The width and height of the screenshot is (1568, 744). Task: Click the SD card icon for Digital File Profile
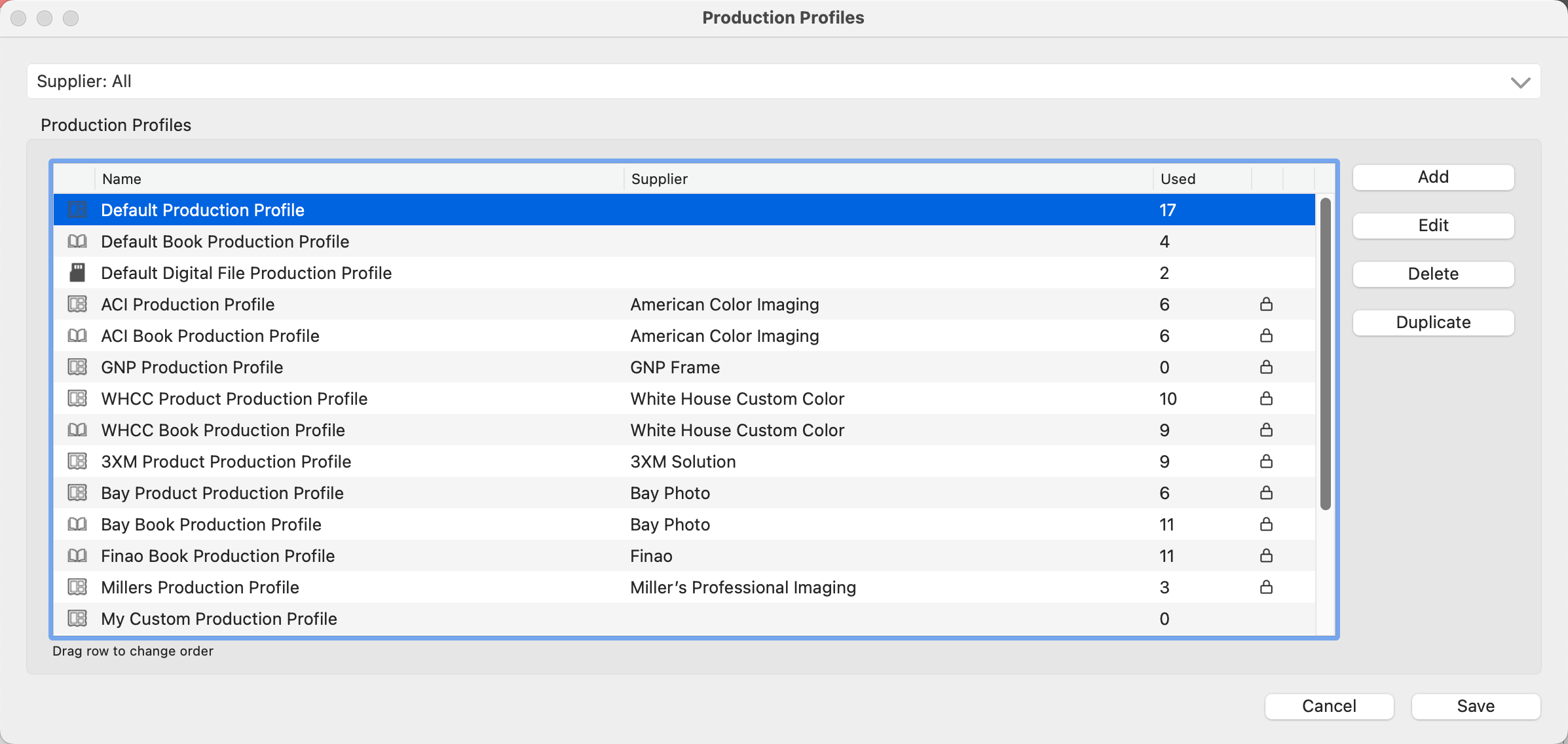pyautogui.click(x=77, y=272)
